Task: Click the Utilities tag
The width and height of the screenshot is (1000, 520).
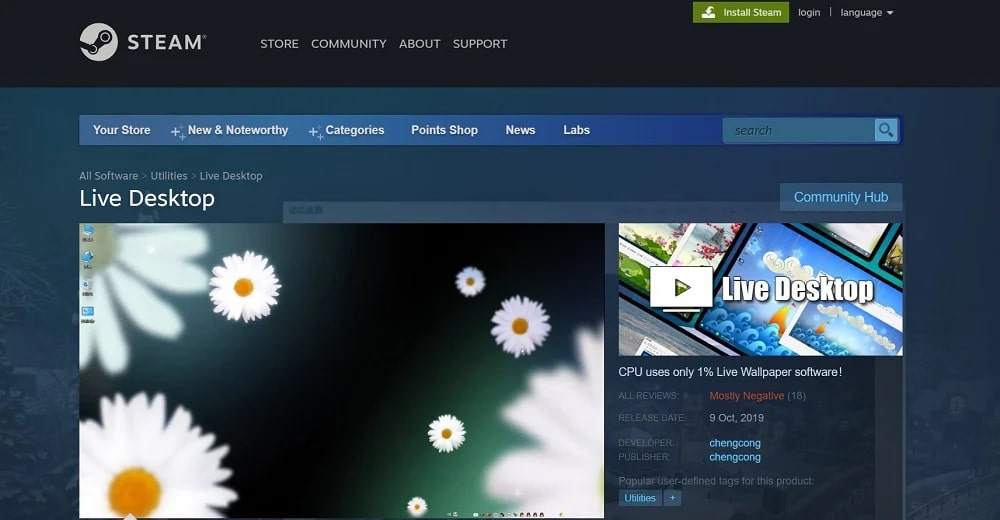Action: (640, 498)
